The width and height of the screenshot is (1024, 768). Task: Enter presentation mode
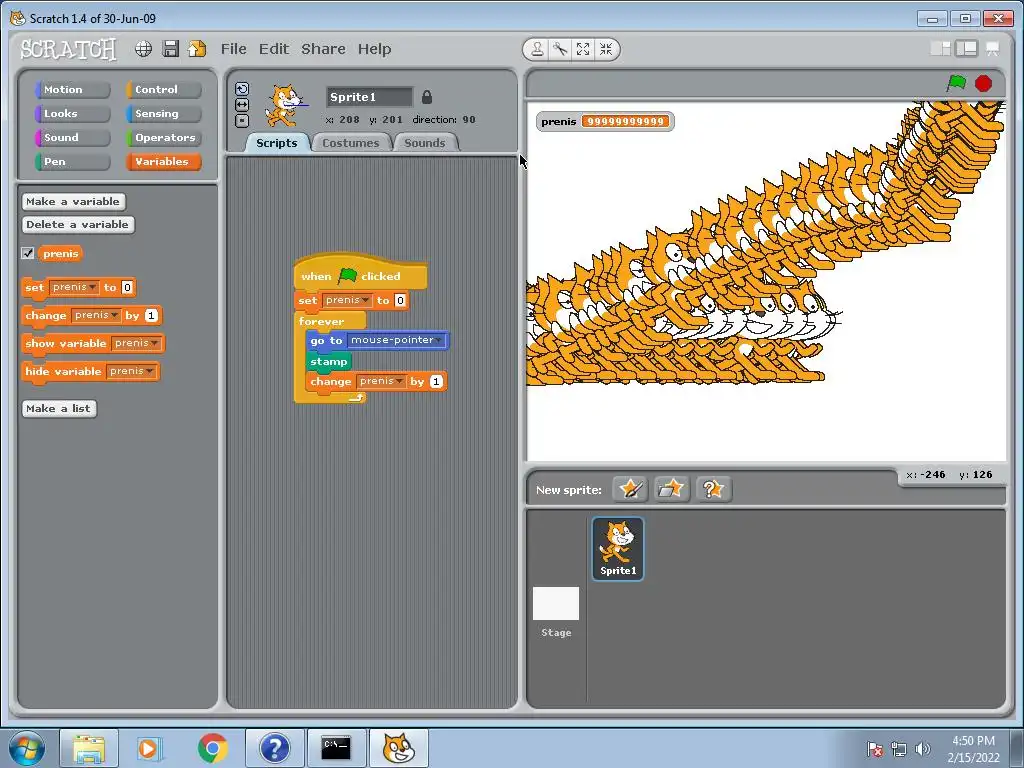993,49
